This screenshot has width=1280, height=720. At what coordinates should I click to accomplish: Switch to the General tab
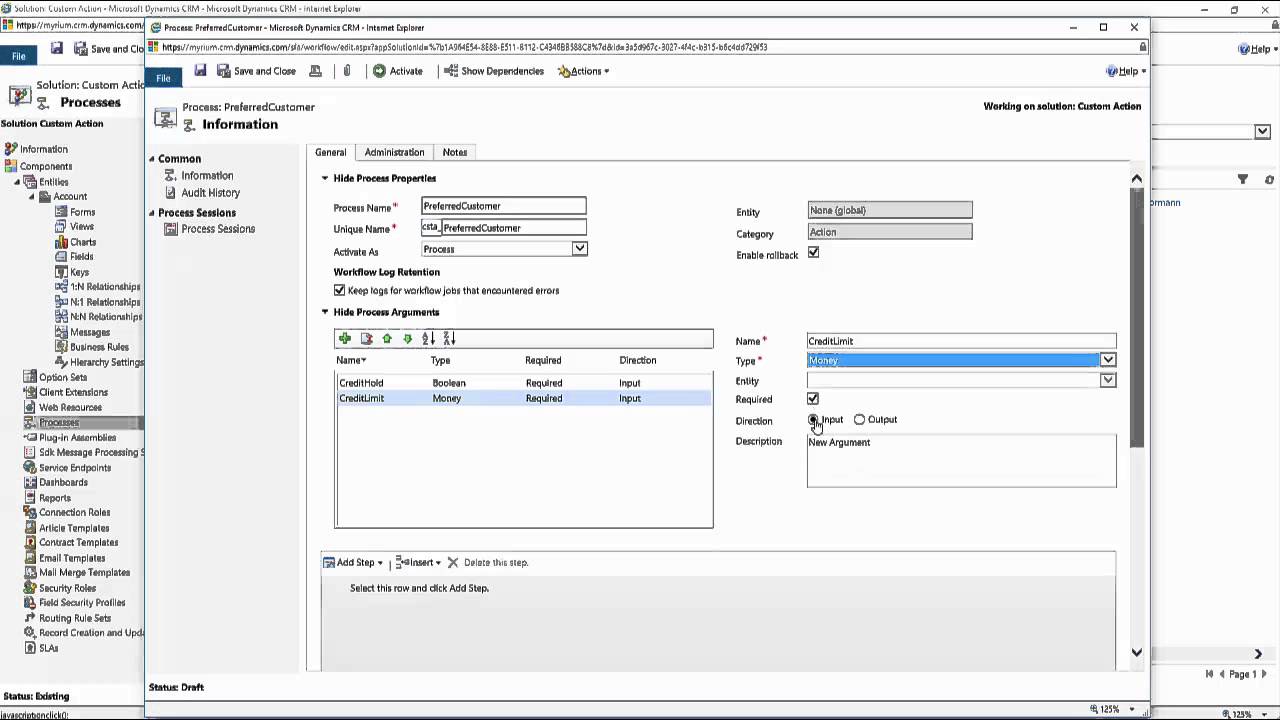[x=330, y=152]
